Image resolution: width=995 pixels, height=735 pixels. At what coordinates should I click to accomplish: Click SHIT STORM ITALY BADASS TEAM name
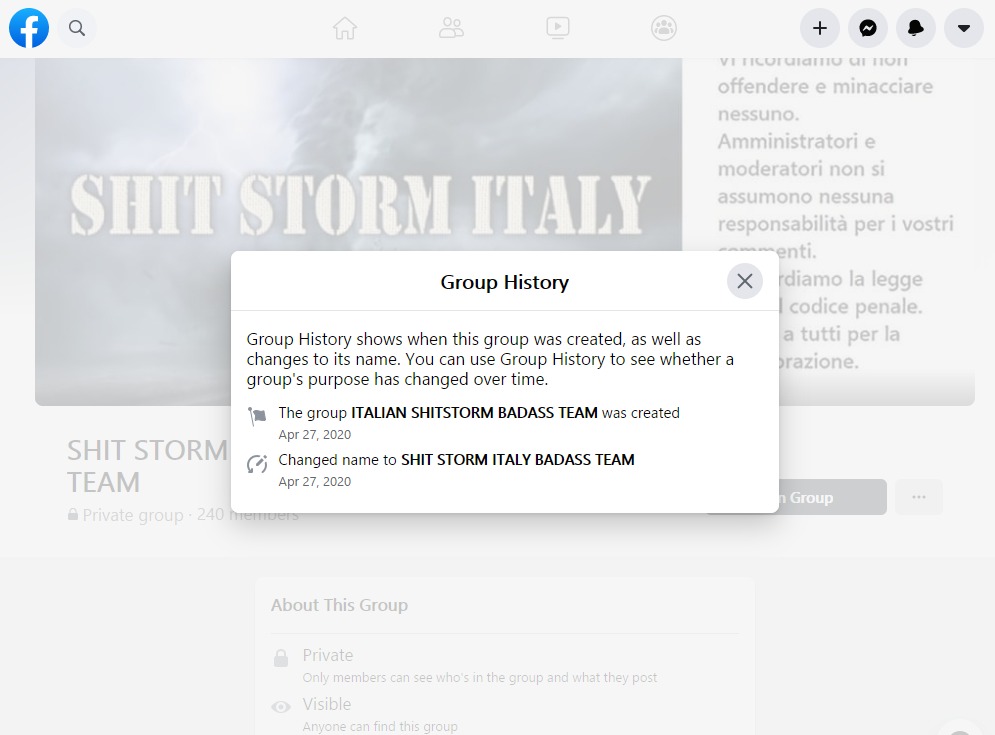point(518,460)
